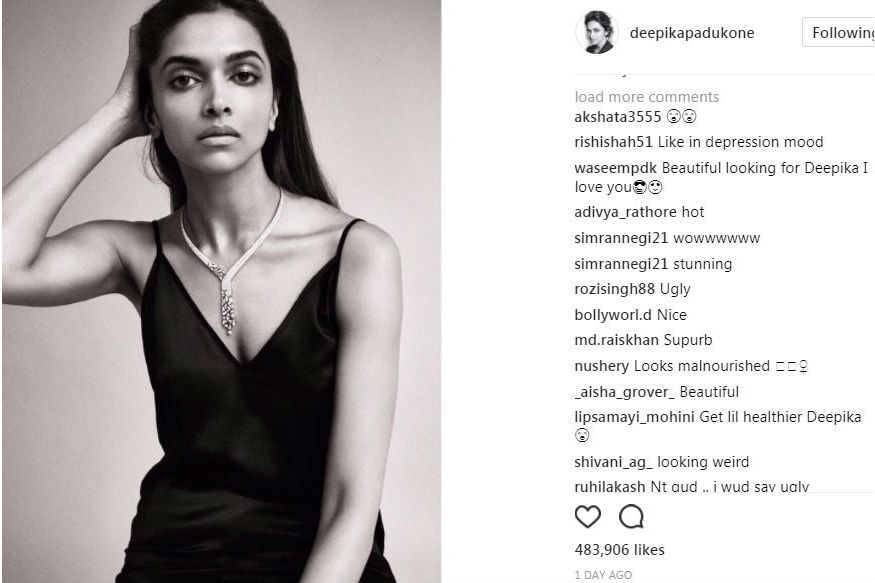The height and width of the screenshot is (583, 875).
Task: Like the post with the heart icon
Action: [588, 517]
